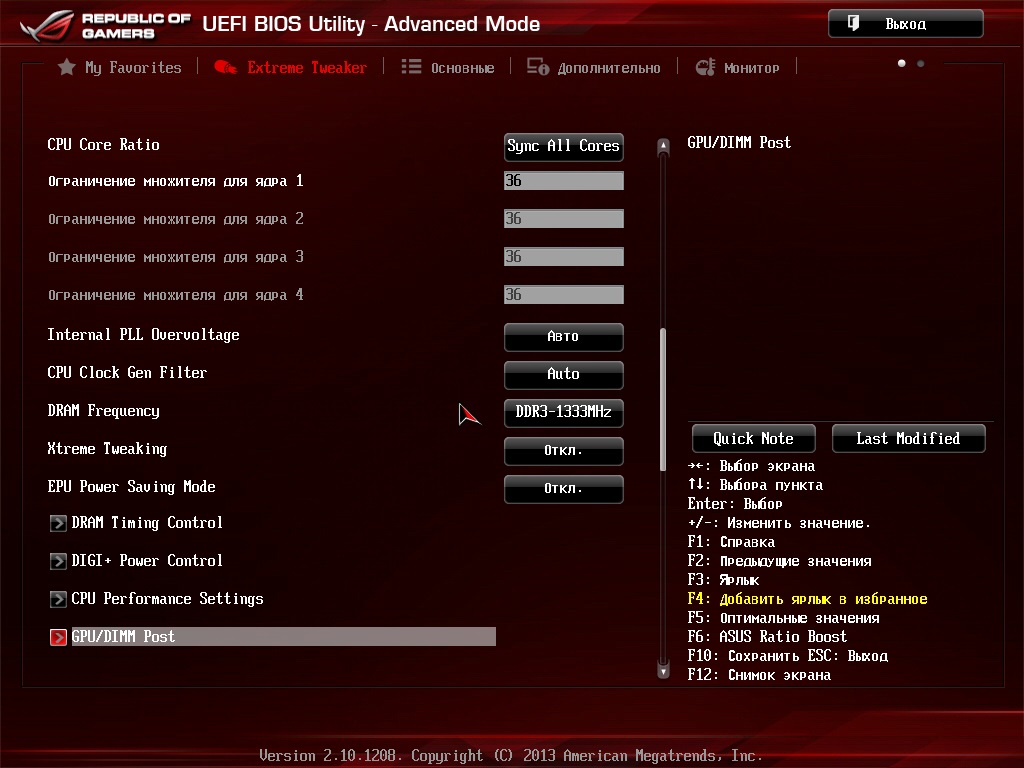The height and width of the screenshot is (768, 1024).
Task: Click the vertical scrollbar thumb
Action: tap(663, 399)
